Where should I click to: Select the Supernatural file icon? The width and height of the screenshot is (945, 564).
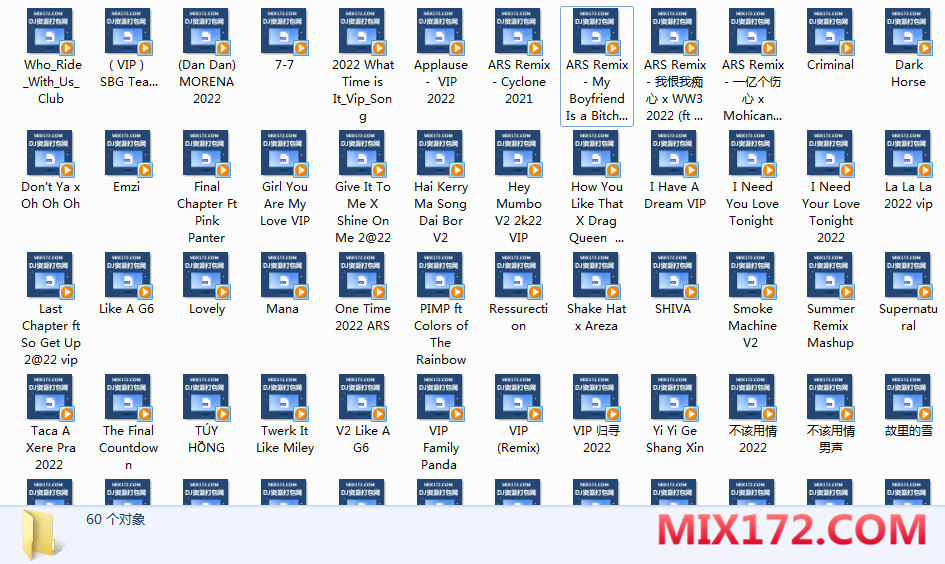point(908,275)
